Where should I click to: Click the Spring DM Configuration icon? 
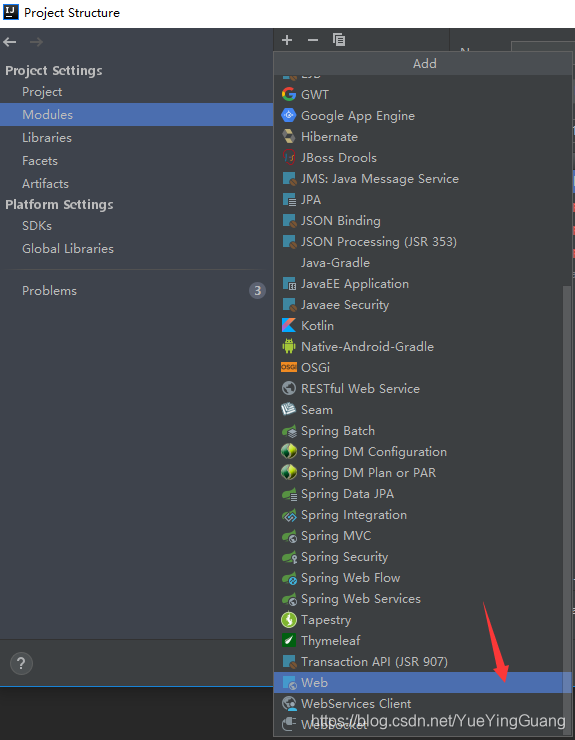coord(288,451)
